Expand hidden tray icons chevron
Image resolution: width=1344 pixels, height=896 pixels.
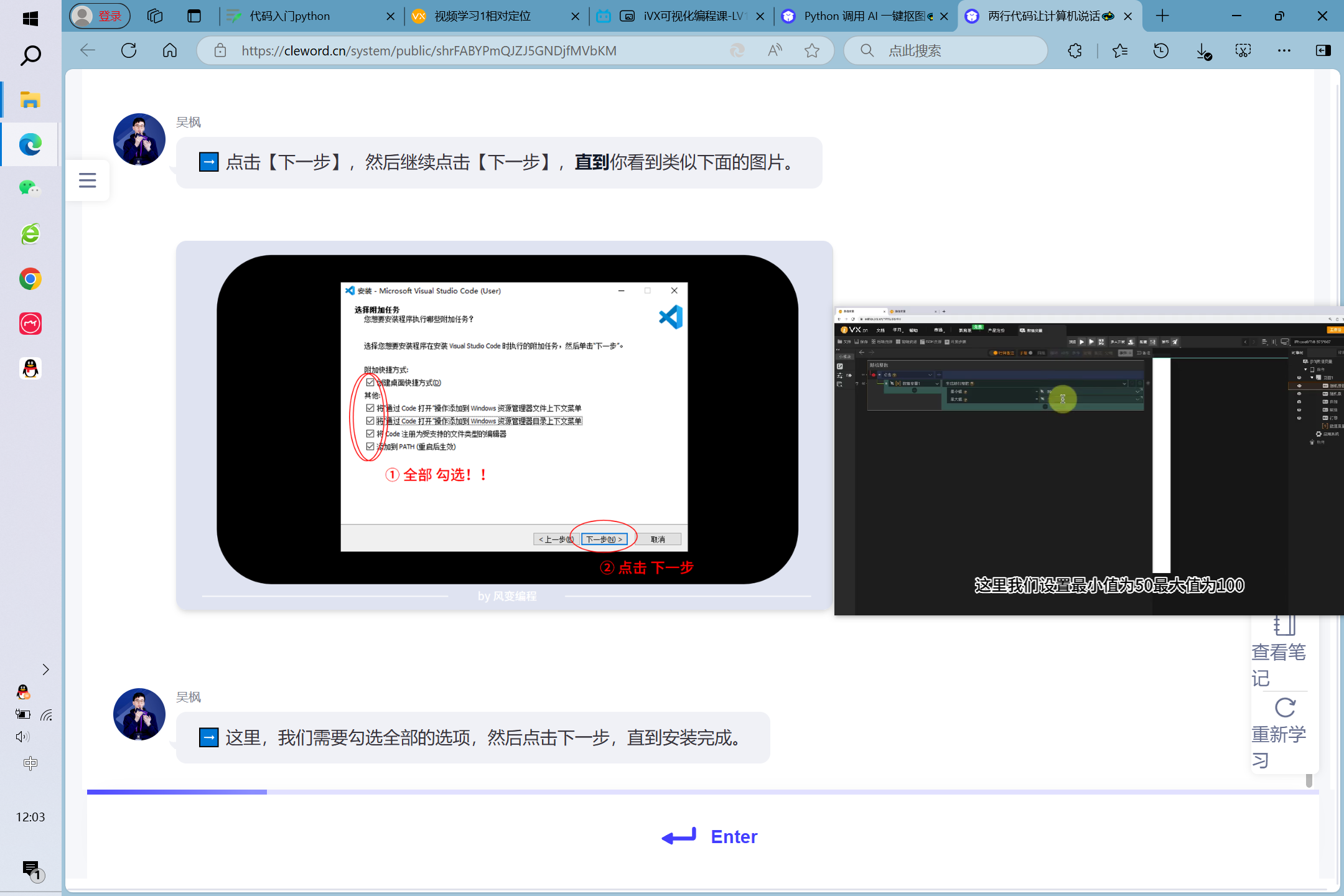pos(45,670)
